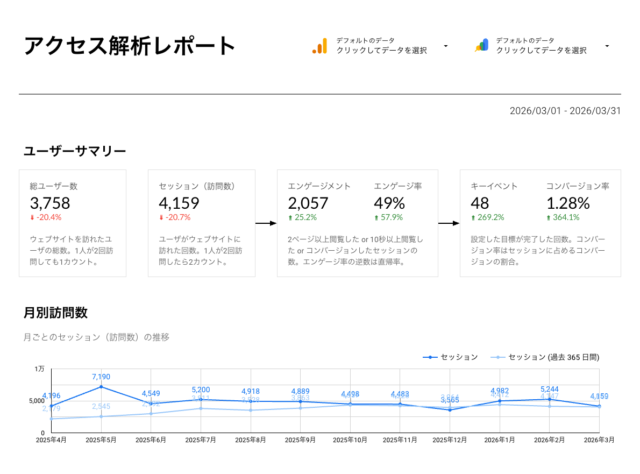Click the 4,982 data label for January 2026
This screenshot has height=474, width=640.
tap(500, 391)
